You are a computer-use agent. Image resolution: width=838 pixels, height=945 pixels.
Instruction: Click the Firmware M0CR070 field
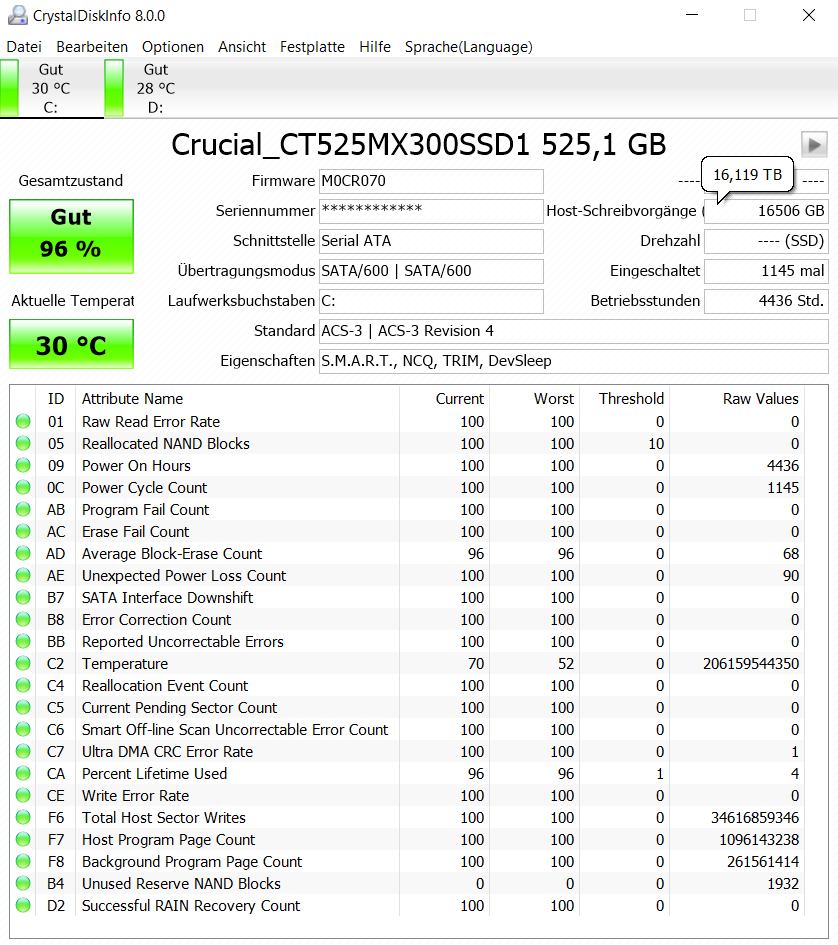coord(431,181)
